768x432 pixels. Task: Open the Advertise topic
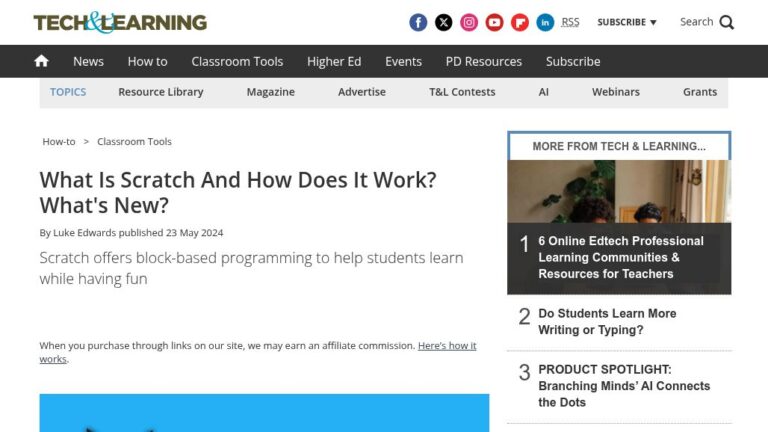click(x=361, y=92)
